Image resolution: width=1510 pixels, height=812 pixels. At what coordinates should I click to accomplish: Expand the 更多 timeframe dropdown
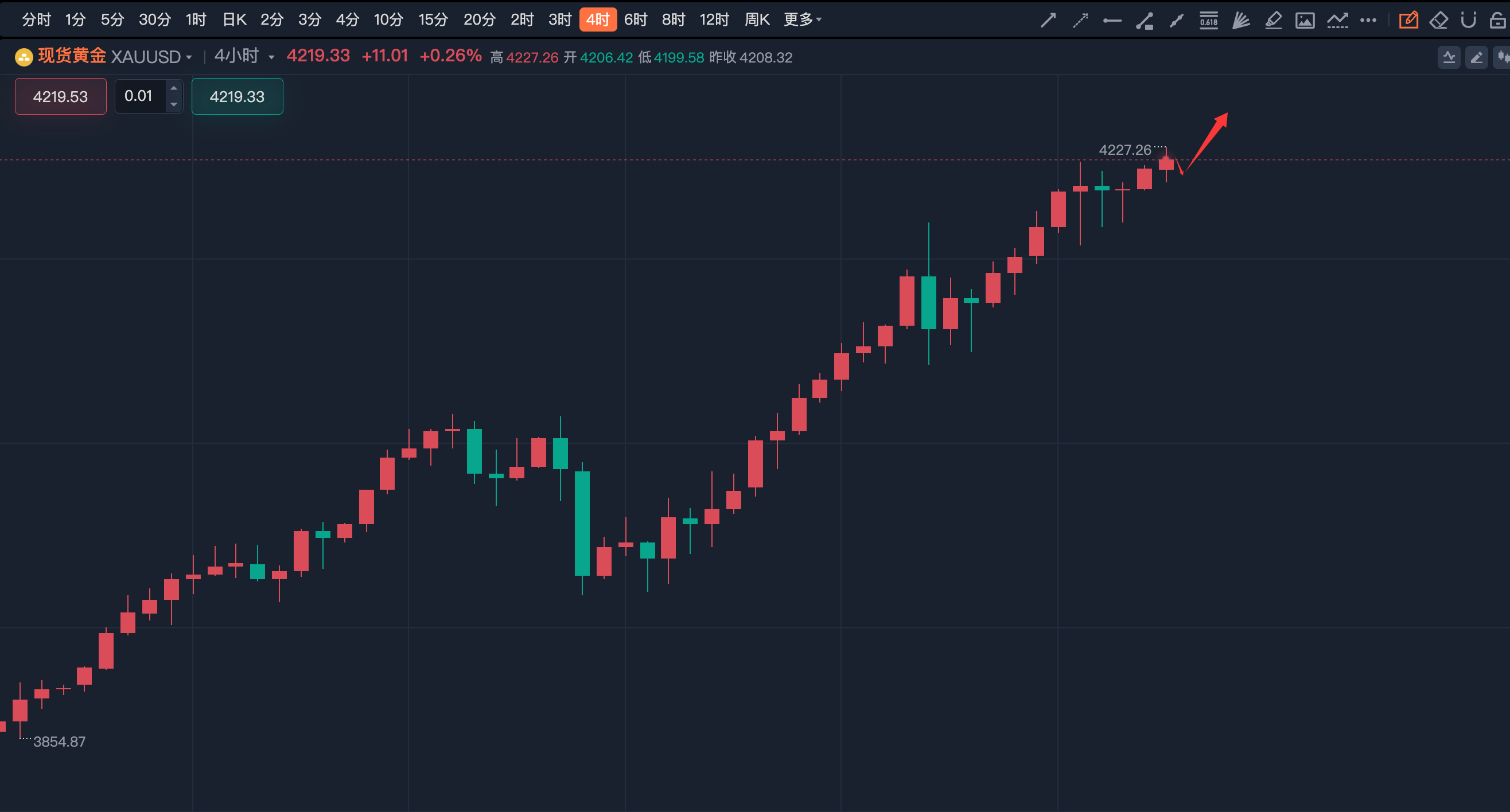pos(803,19)
